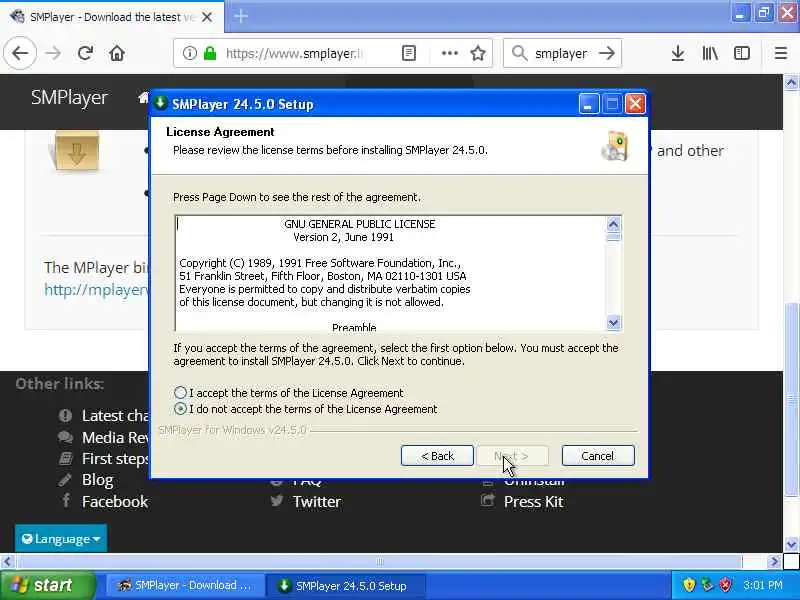800x600 pixels.
Task: Open the Facebook link in footer
Action: (115, 502)
